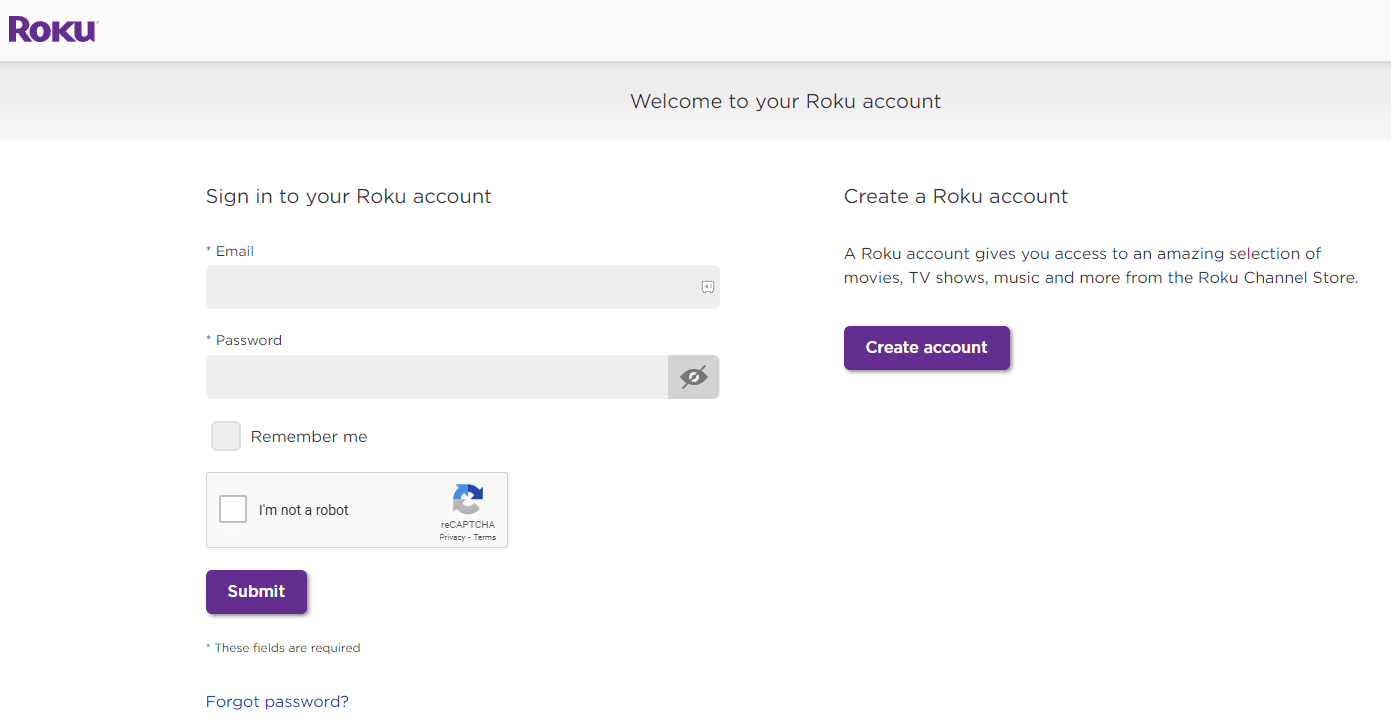Open the reCAPTCHA Privacy link

coord(452,537)
